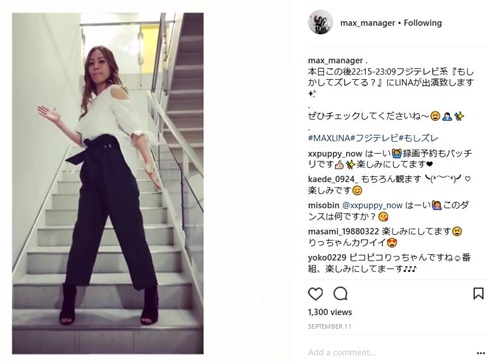Open the #MAXLINA hashtag

pos(329,138)
